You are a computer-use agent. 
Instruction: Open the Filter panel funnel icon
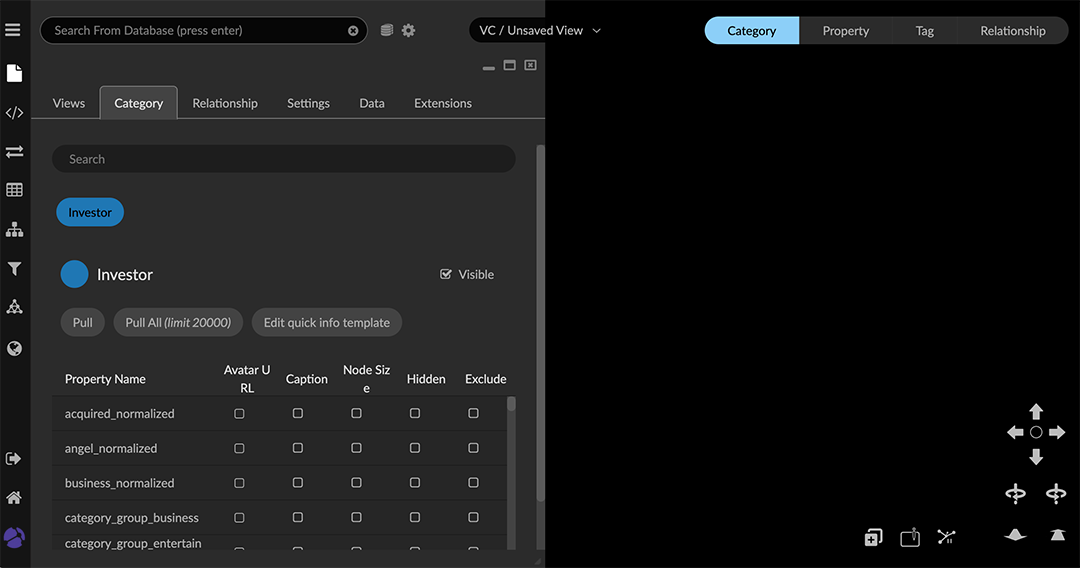tap(14, 268)
